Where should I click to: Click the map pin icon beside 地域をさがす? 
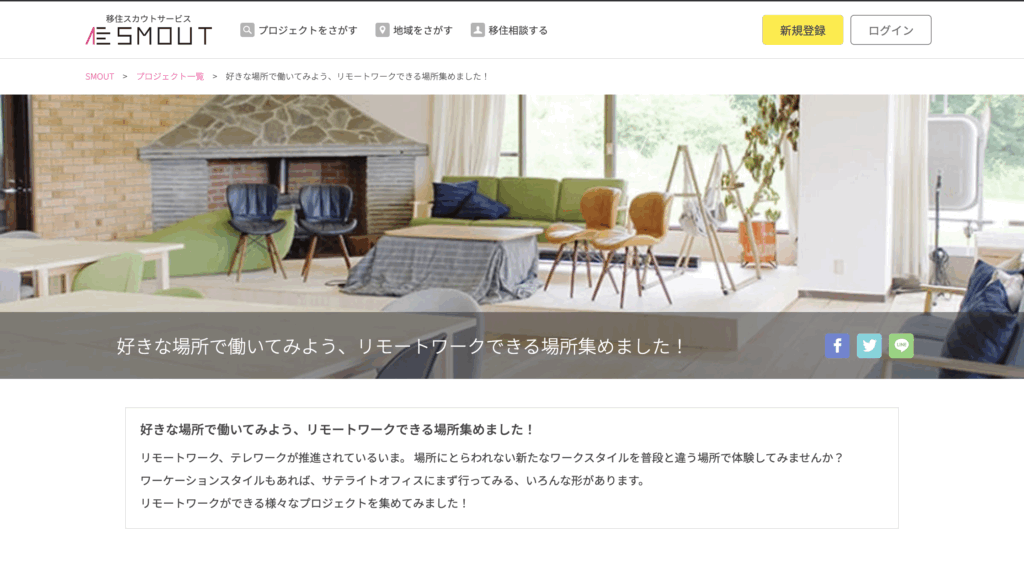coord(382,30)
